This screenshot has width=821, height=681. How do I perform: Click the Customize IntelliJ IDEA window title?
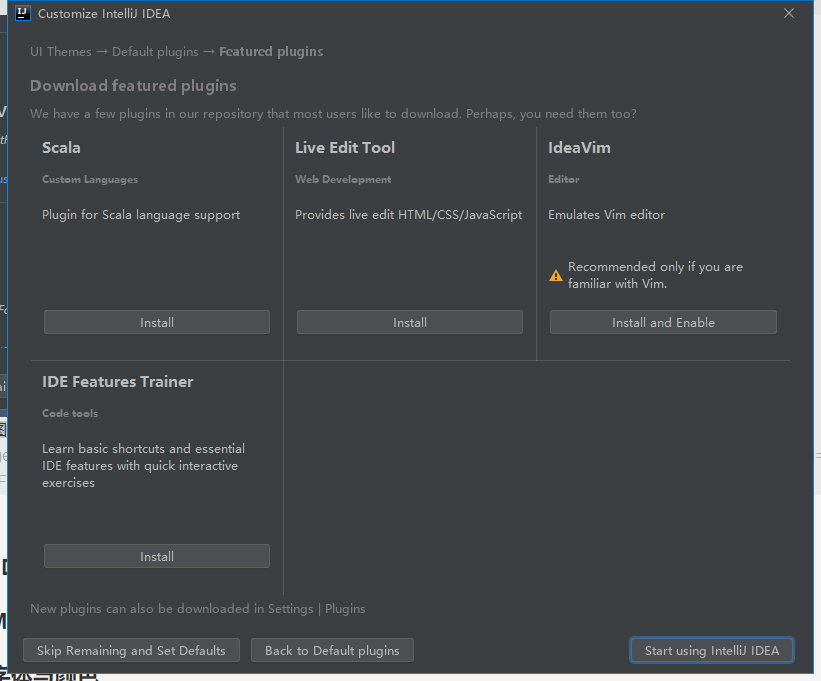click(104, 14)
